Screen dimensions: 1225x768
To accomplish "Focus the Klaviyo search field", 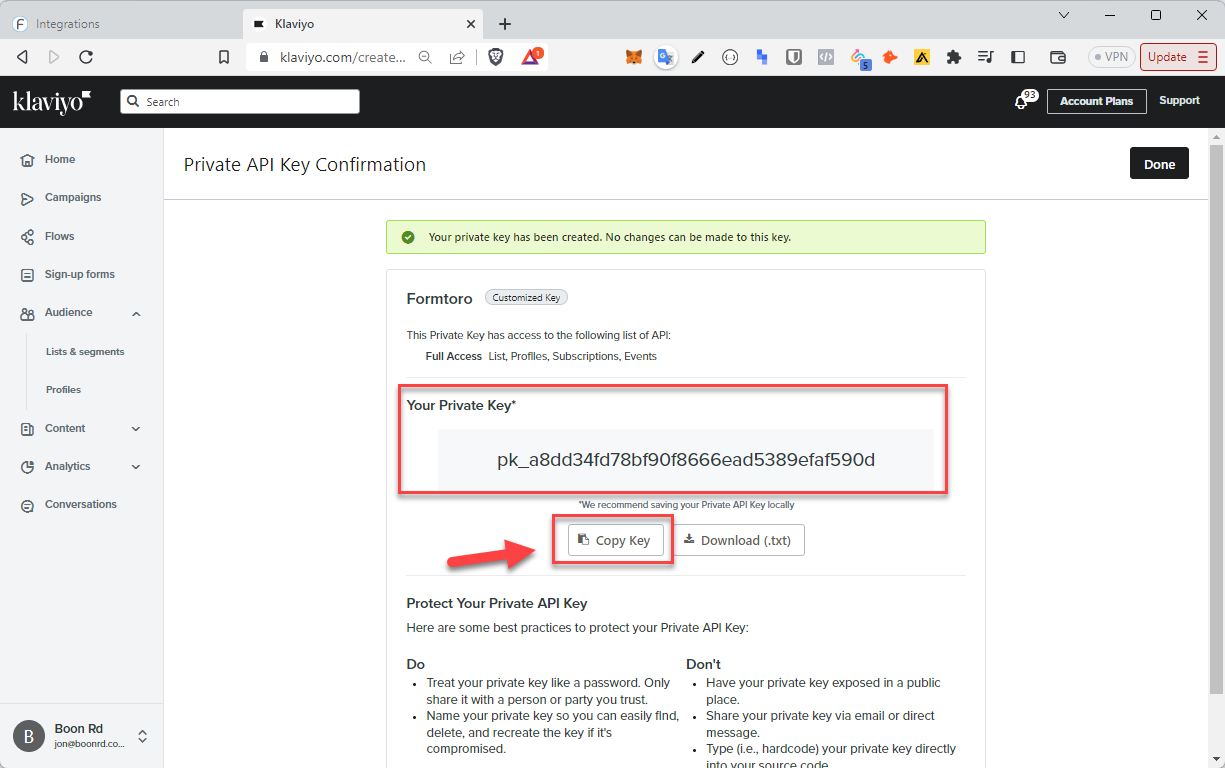I will point(239,101).
